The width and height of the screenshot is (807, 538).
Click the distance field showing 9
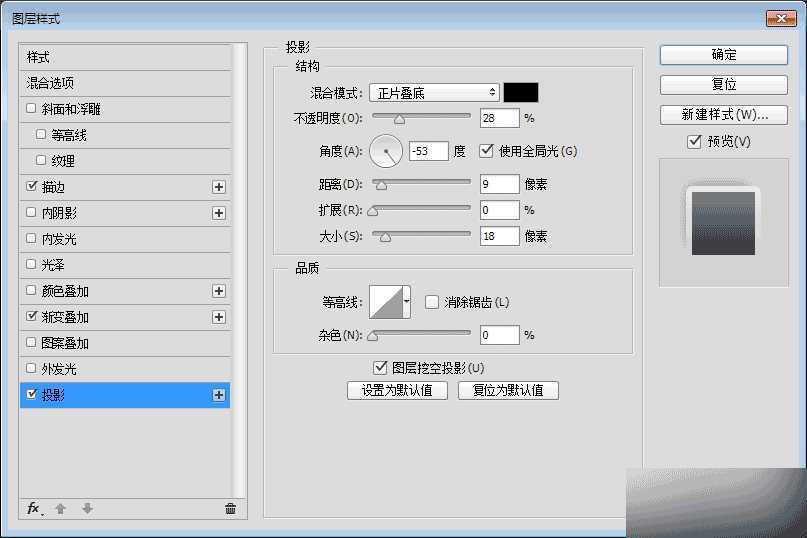tap(500, 184)
